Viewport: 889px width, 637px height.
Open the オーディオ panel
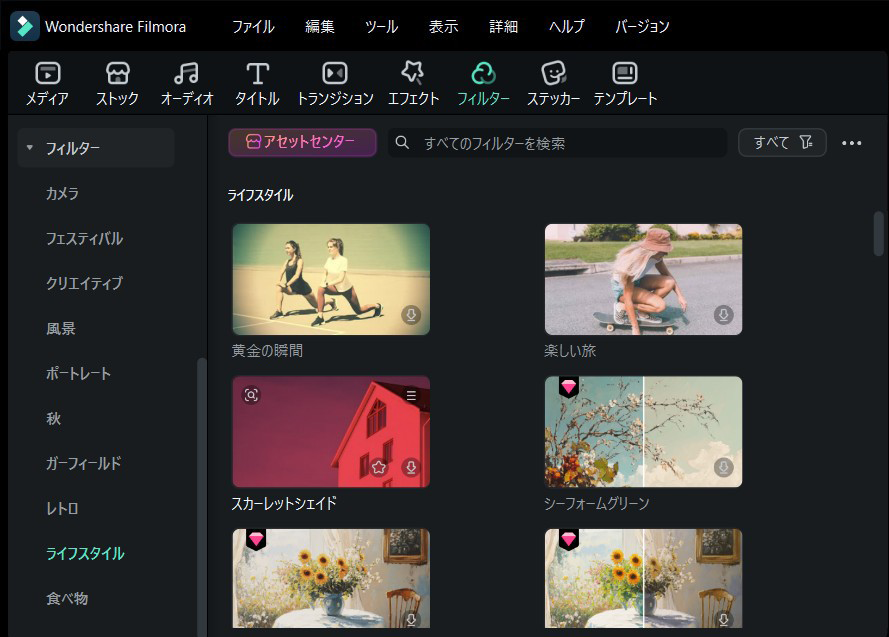click(186, 80)
